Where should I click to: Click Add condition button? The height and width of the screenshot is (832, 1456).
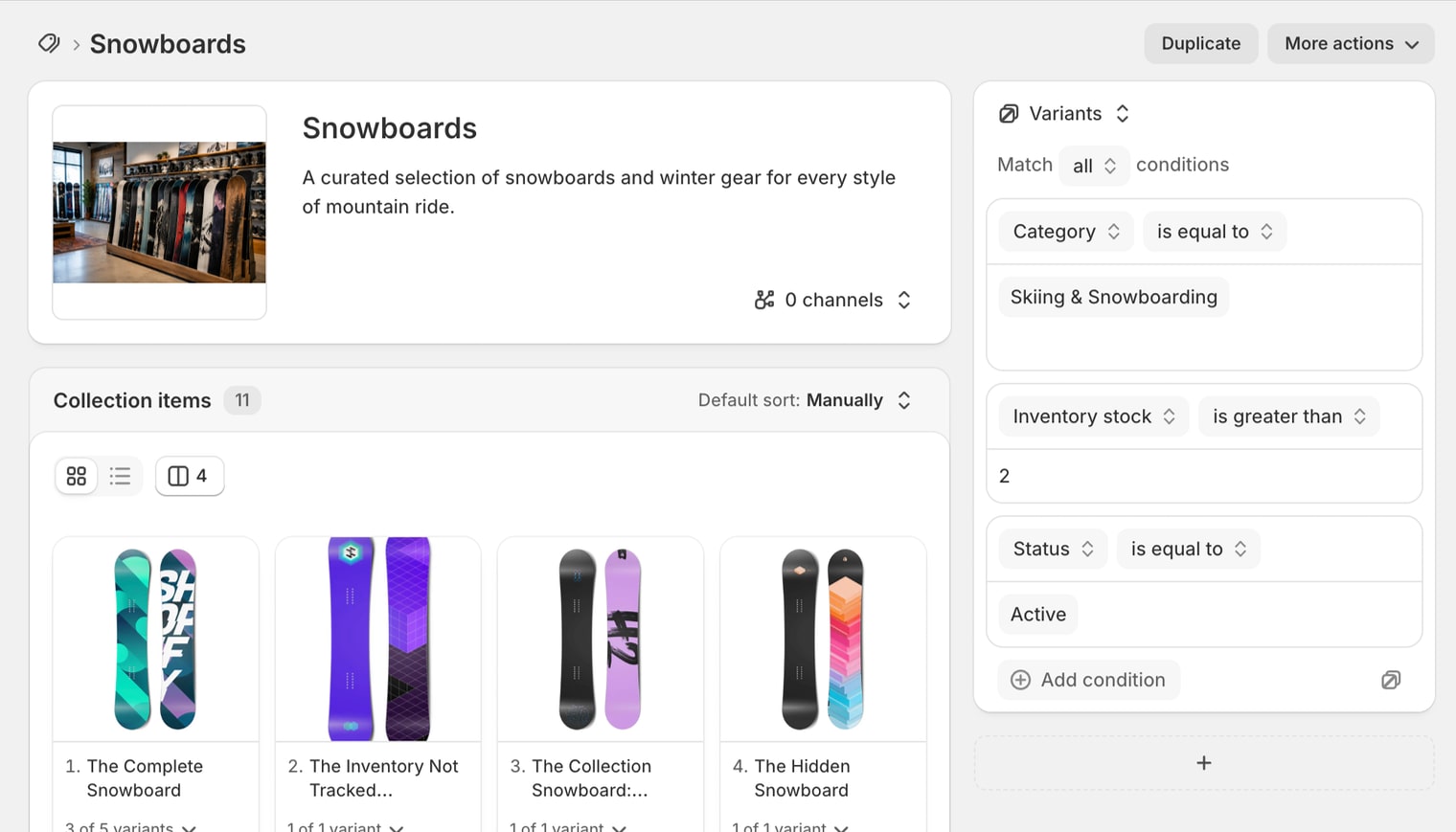tap(1088, 680)
